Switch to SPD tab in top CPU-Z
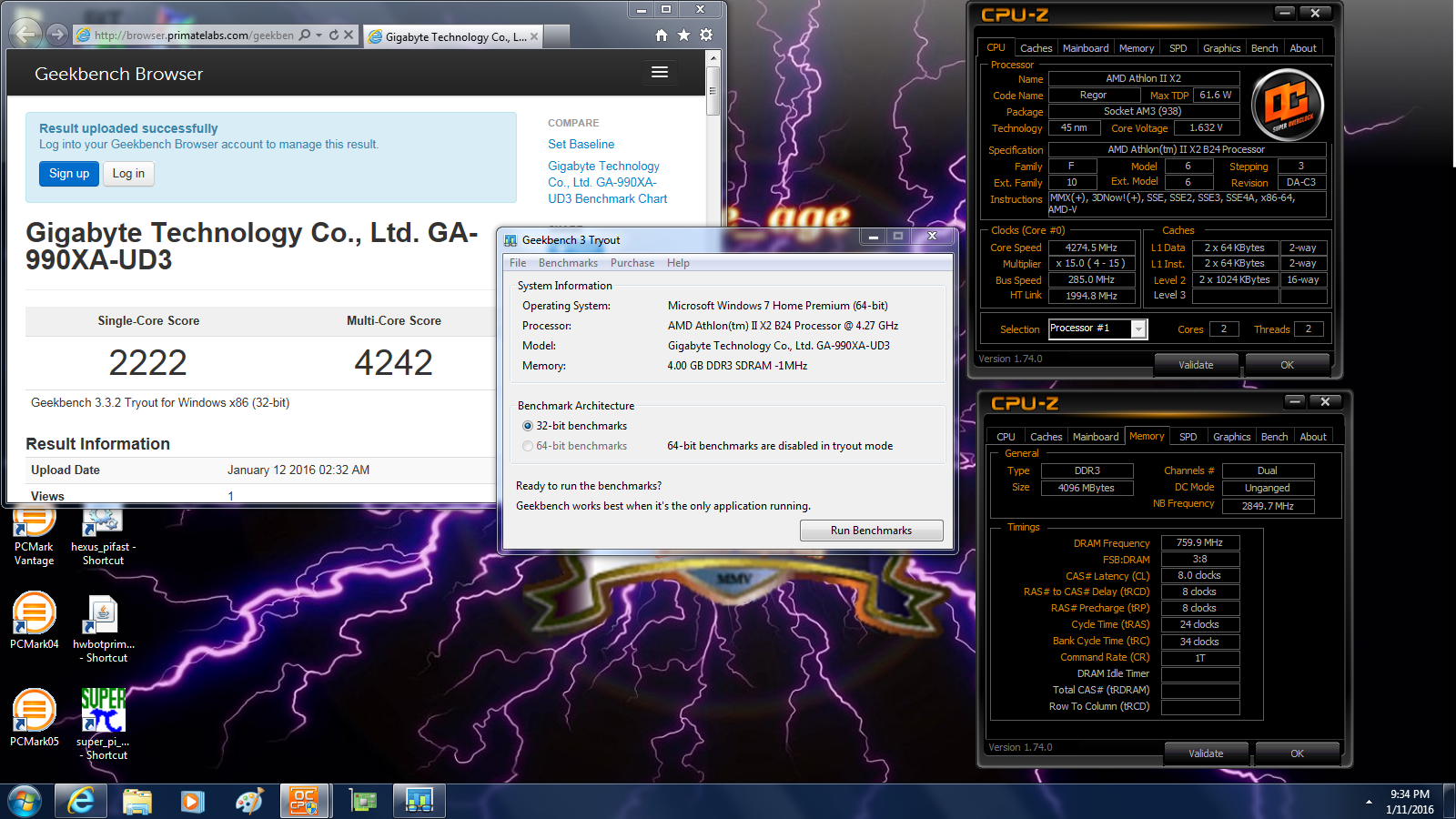 coord(1178,48)
